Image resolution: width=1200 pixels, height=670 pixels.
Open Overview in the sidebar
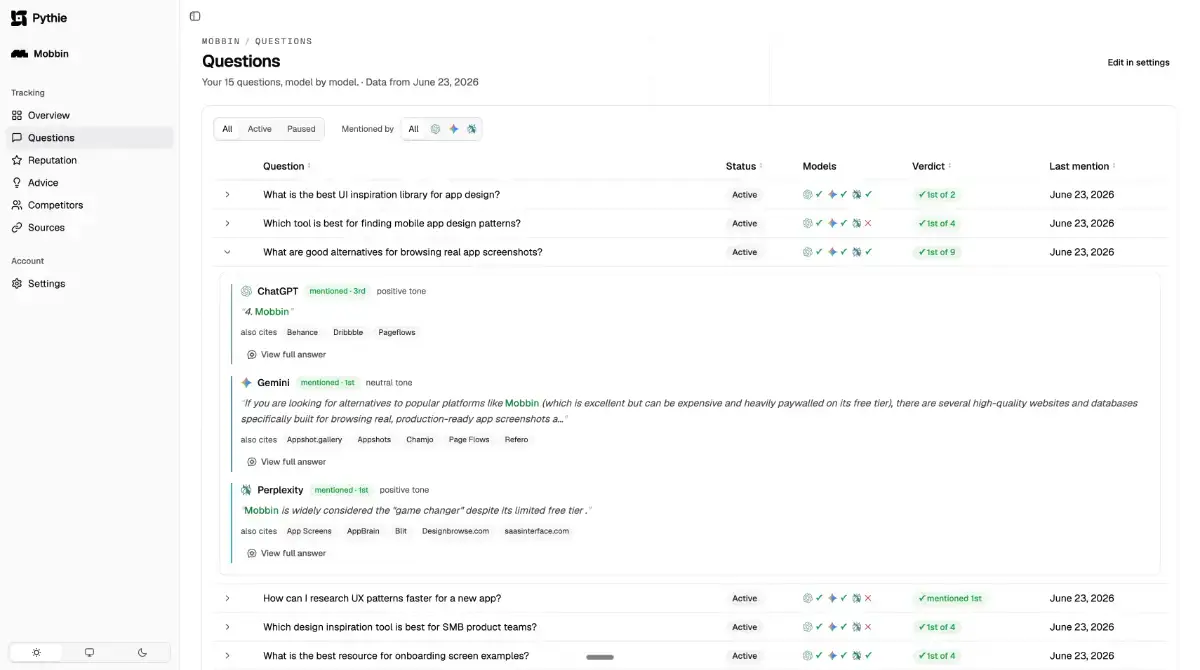[90, 115]
